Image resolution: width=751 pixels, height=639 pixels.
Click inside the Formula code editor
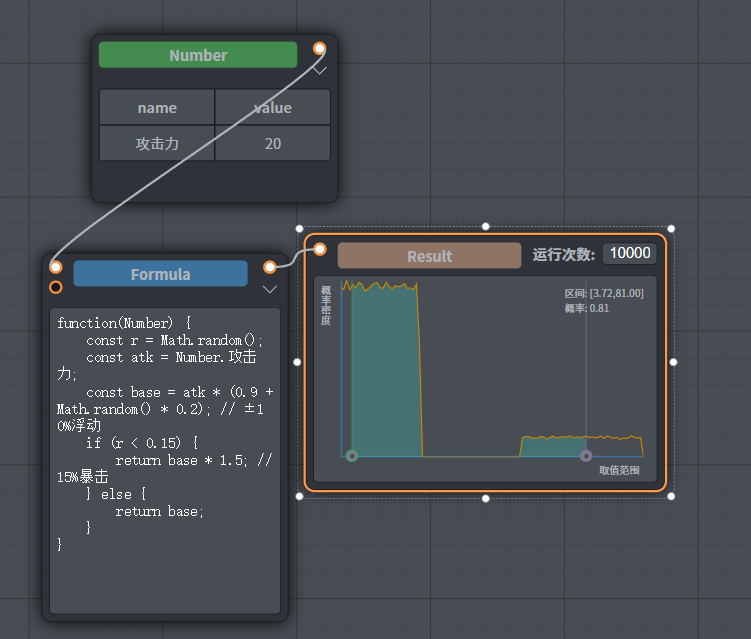165,460
